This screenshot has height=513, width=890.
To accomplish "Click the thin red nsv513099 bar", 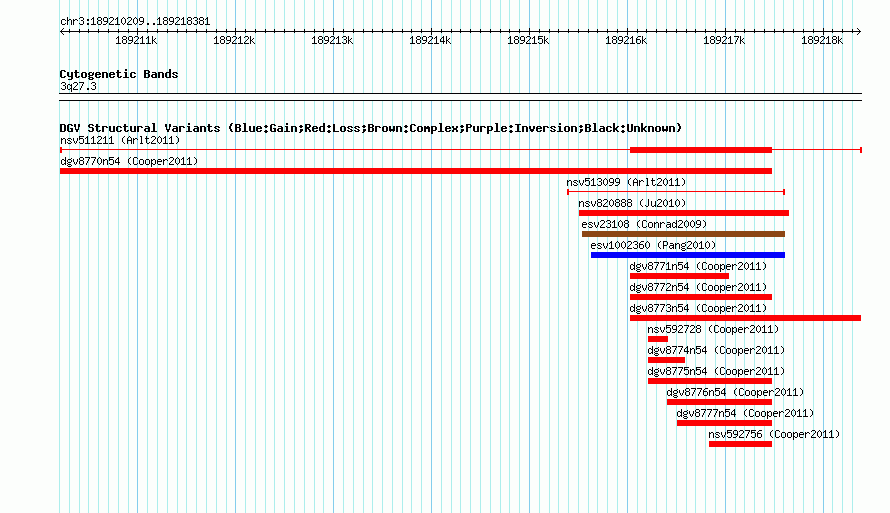I will coord(676,192).
